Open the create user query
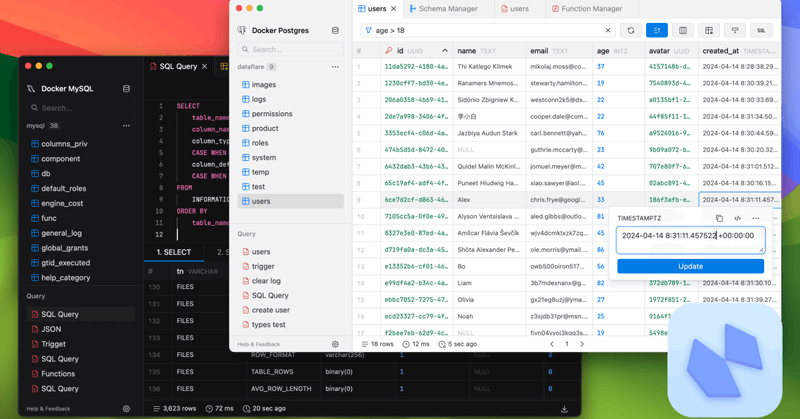 pos(290,310)
